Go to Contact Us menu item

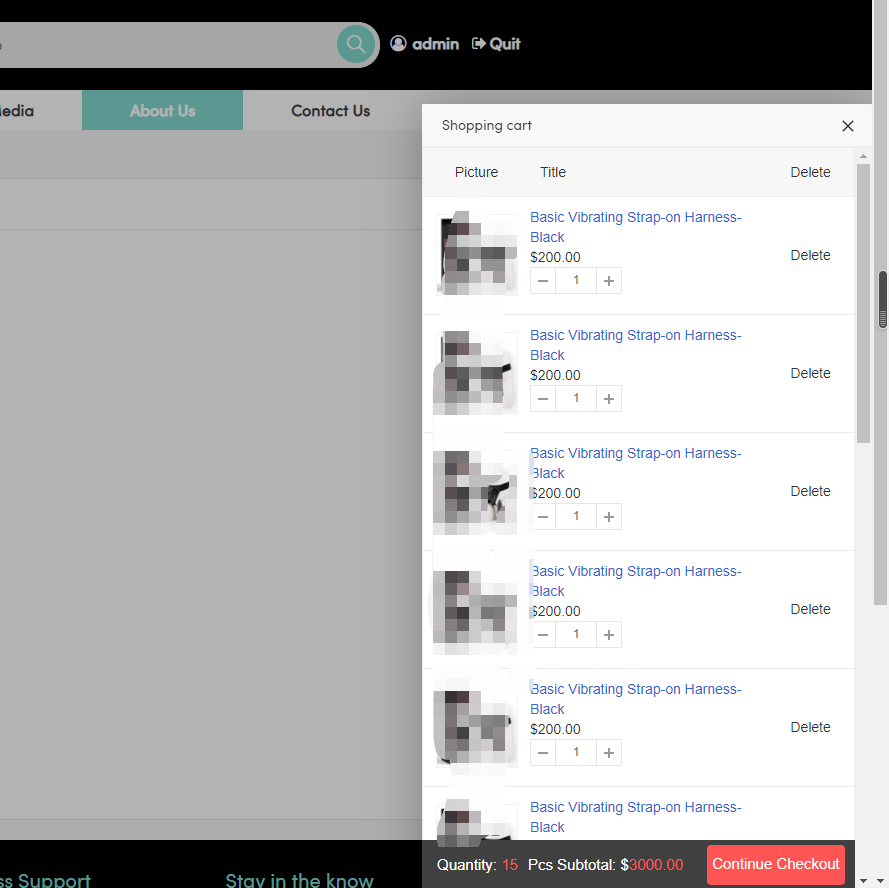(x=330, y=111)
